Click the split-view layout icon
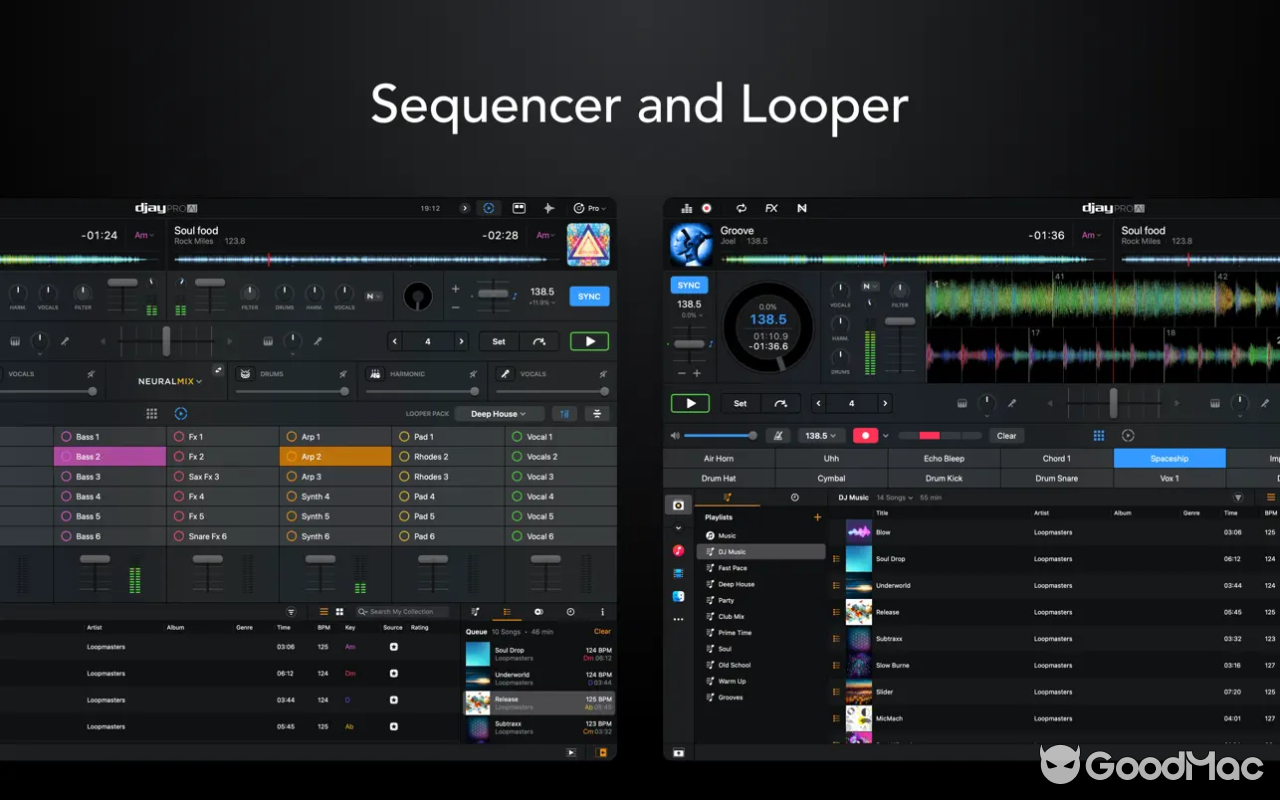The width and height of the screenshot is (1280, 800). pos(519,207)
